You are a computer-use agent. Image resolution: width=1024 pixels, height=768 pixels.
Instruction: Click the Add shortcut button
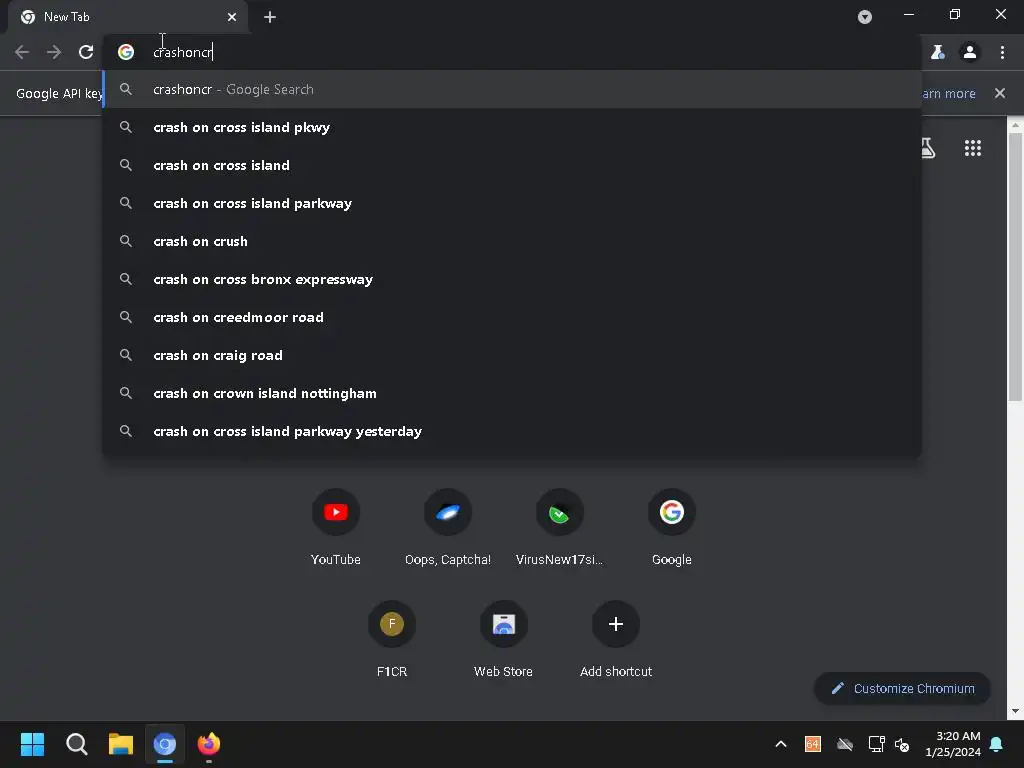[x=615, y=639]
